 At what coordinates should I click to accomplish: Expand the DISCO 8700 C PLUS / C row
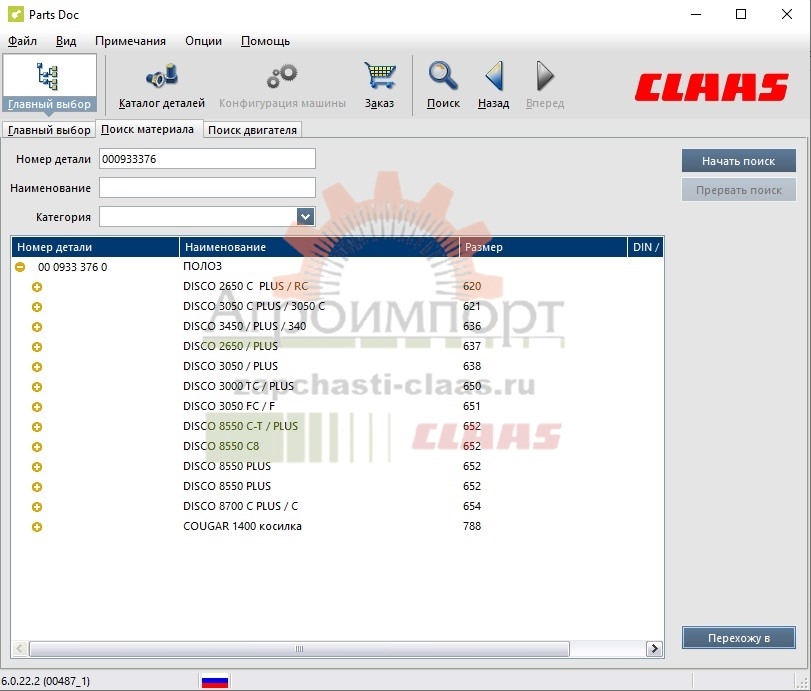(37, 507)
